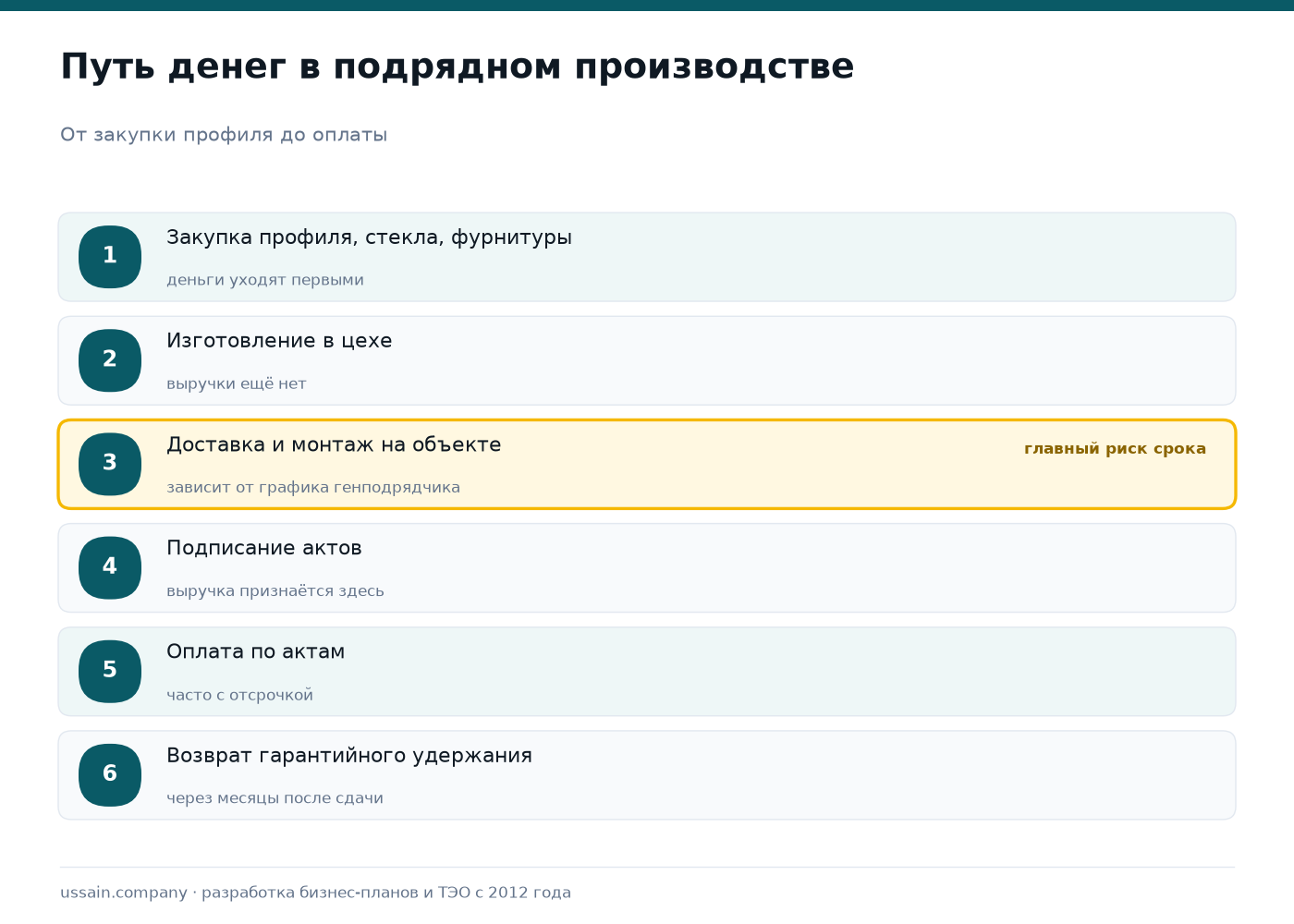The image size is (1294, 924).
Task: Click 'Возврат гарантийного удержания' heading
Action: pos(349,756)
